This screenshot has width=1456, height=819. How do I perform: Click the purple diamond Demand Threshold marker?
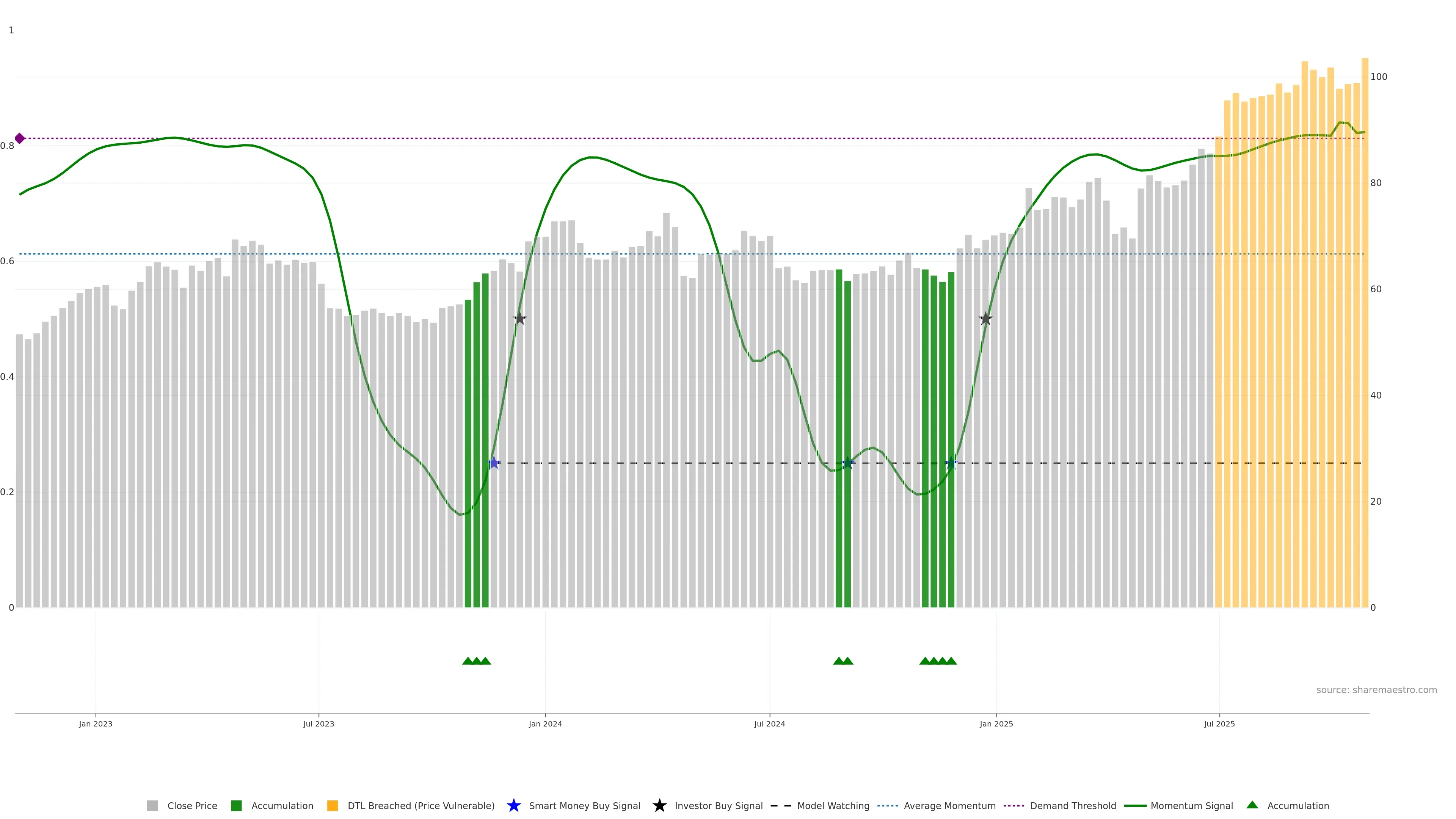click(20, 138)
